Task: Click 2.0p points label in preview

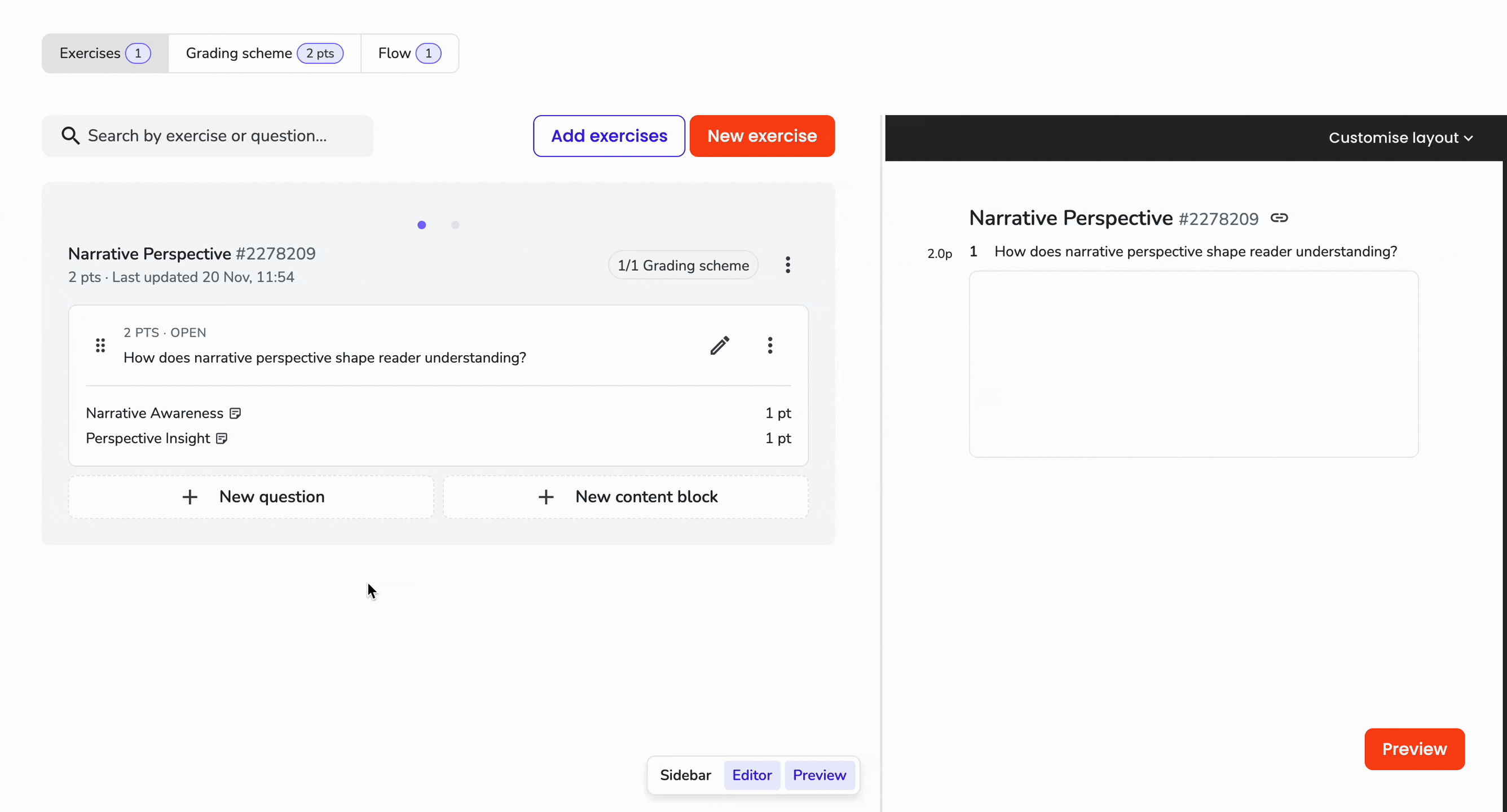Action: (x=940, y=254)
